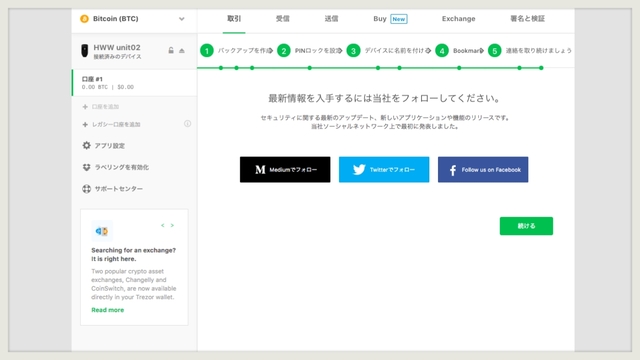Image resolution: width=640 pixels, height=360 pixels.
Task: Select the 口座 #1 account
Action: coord(135,83)
